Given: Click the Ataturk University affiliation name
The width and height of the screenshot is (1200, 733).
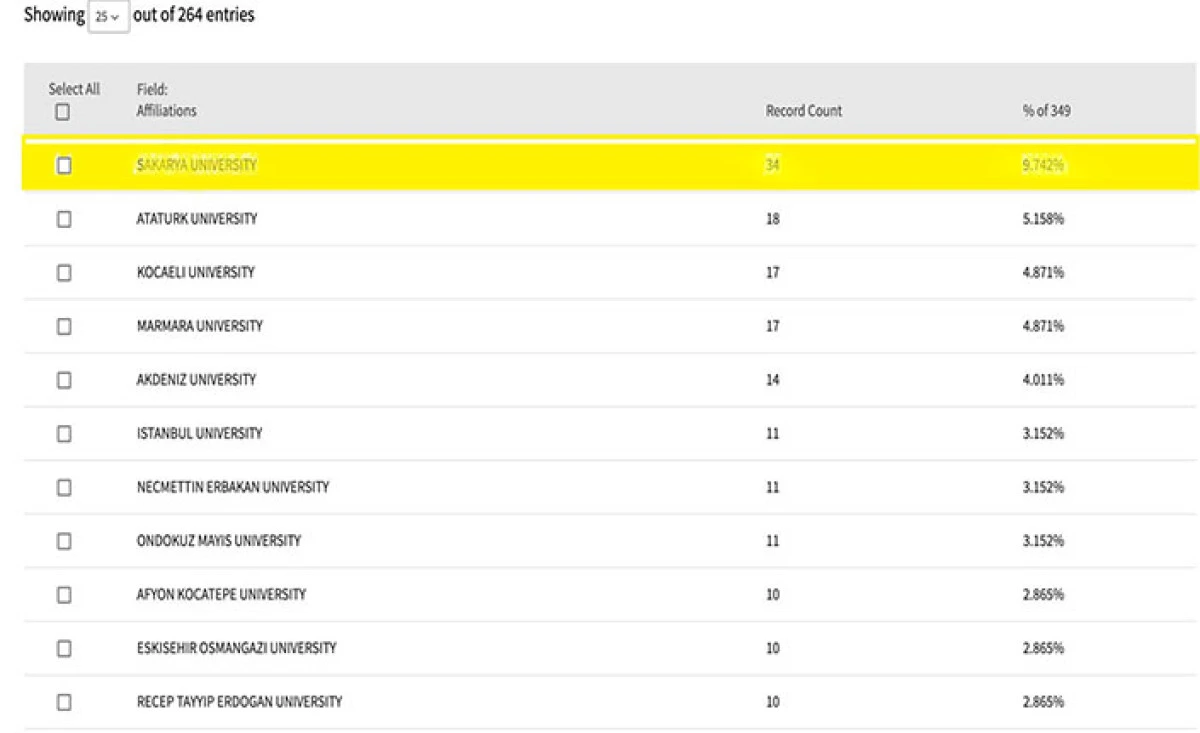Looking at the screenshot, I should pyautogui.click(x=196, y=219).
